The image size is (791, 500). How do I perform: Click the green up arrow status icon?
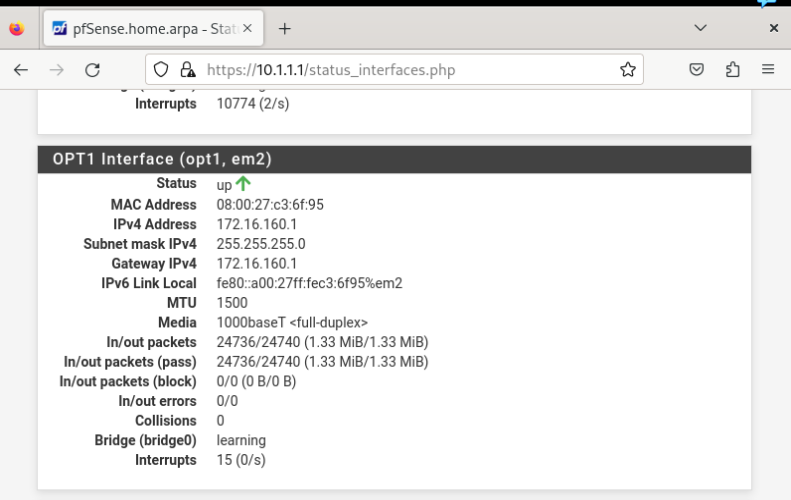tap(243, 183)
